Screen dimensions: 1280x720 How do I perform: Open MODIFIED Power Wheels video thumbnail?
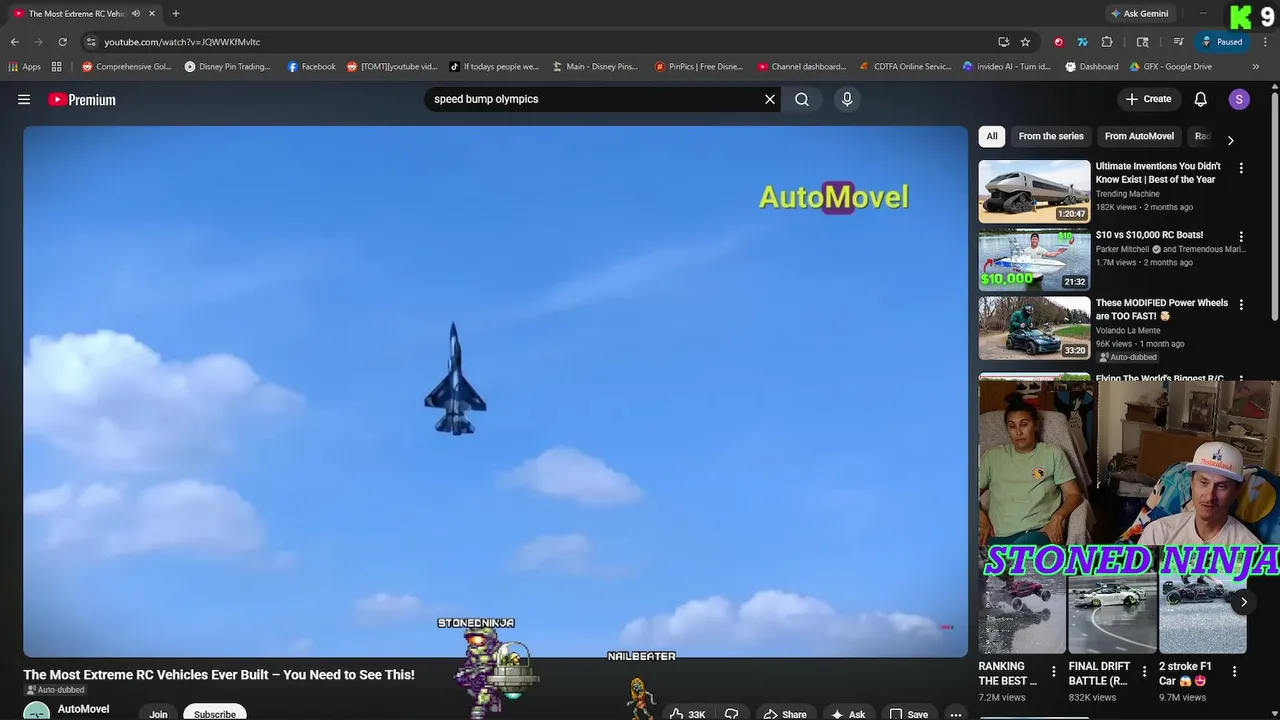coord(1034,328)
